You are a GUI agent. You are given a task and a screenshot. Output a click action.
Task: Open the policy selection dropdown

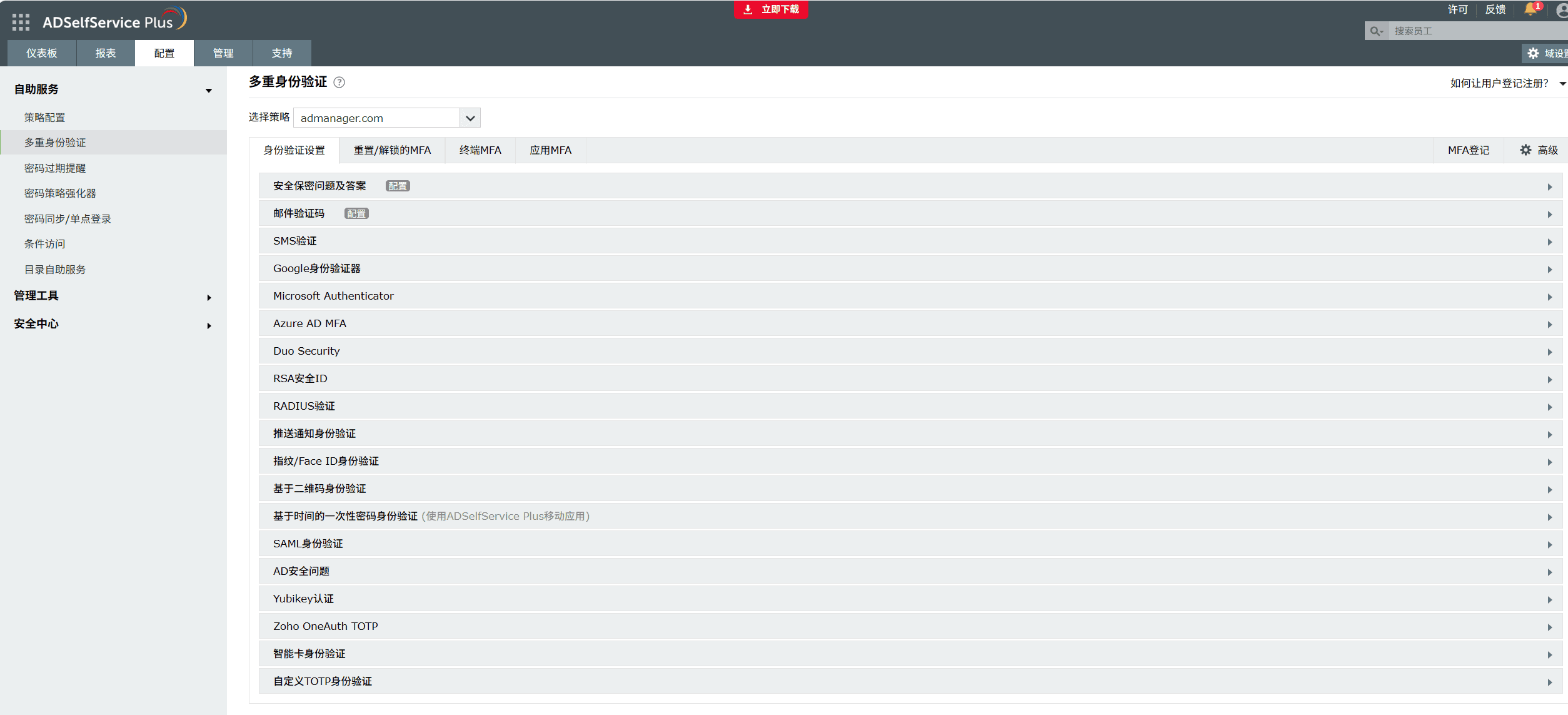[470, 118]
